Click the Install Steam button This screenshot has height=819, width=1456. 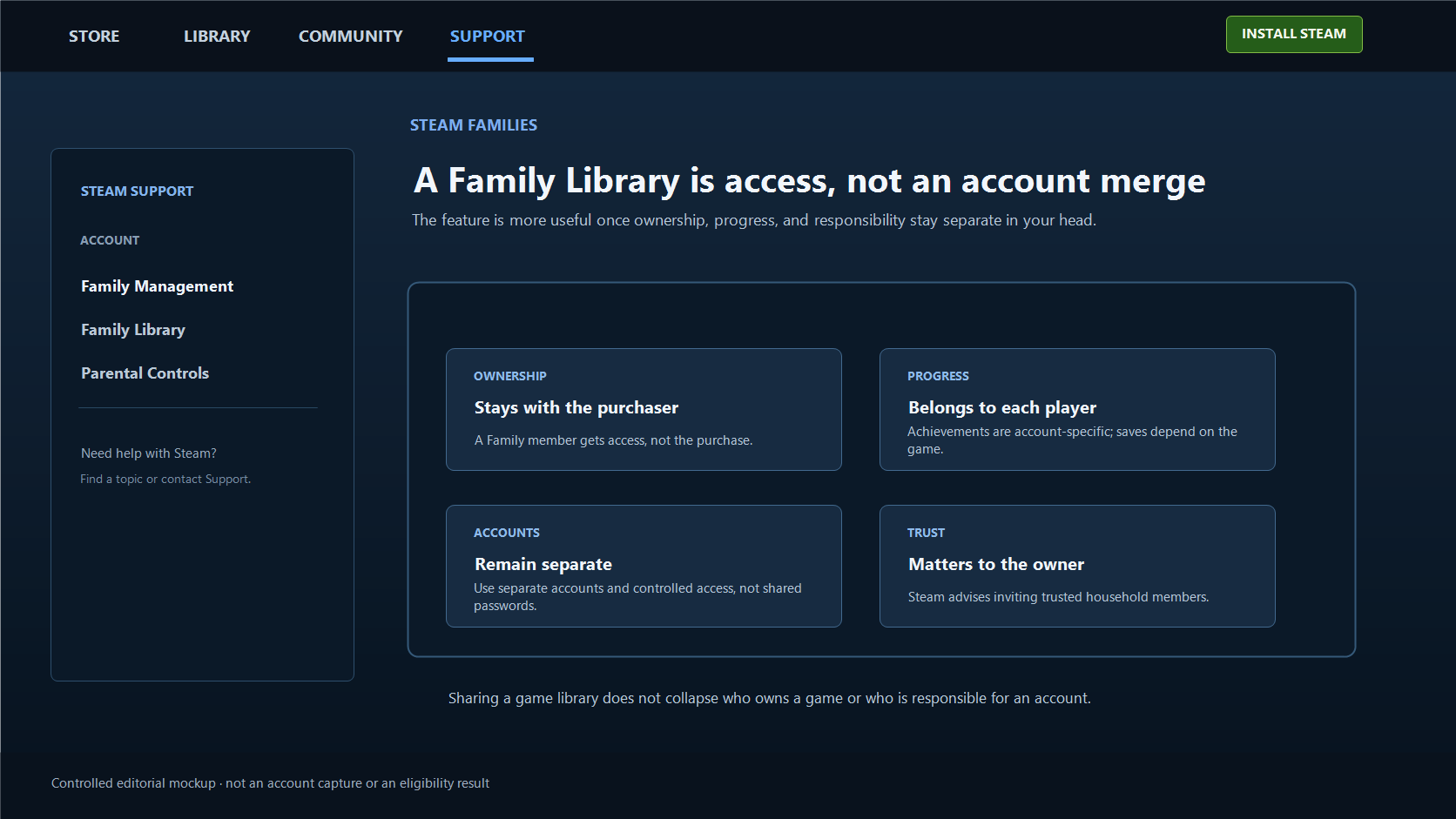point(1294,35)
